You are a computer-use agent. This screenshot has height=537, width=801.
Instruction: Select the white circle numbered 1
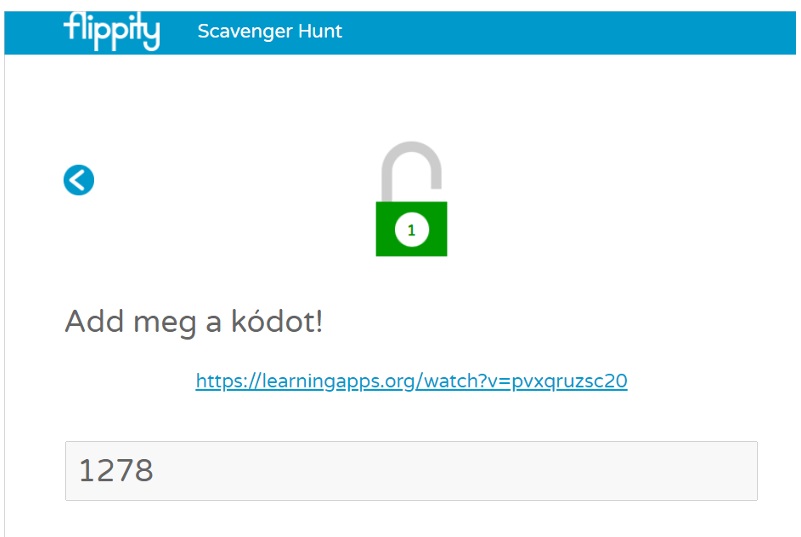tap(412, 230)
